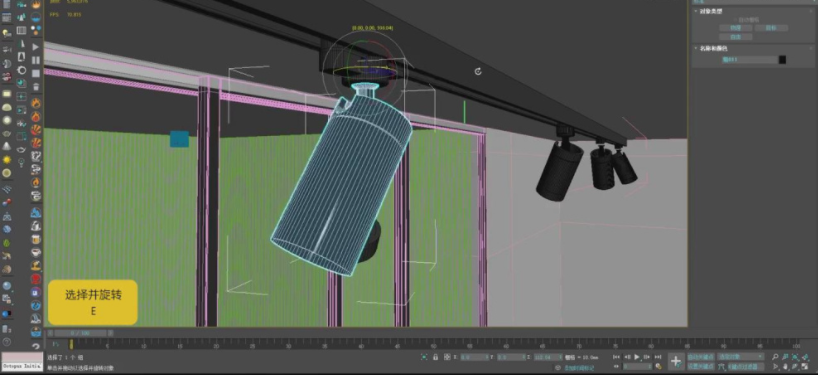Open the 选定对象 selection dropdown
Screen dimensions: 818x375
(741, 357)
